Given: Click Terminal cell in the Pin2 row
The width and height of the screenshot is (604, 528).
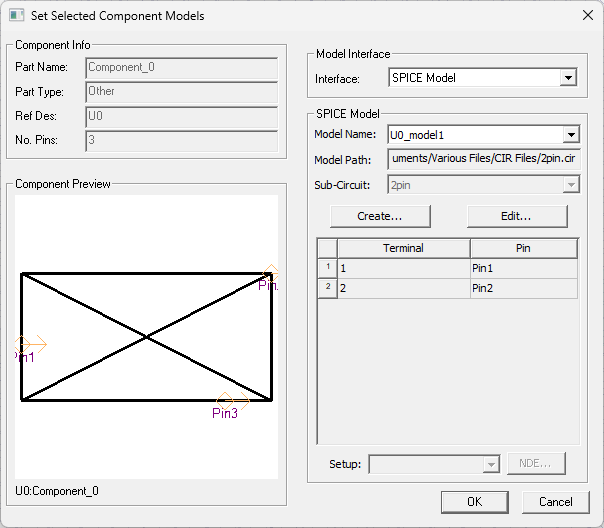Looking at the screenshot, I should [x=404, y=288].
